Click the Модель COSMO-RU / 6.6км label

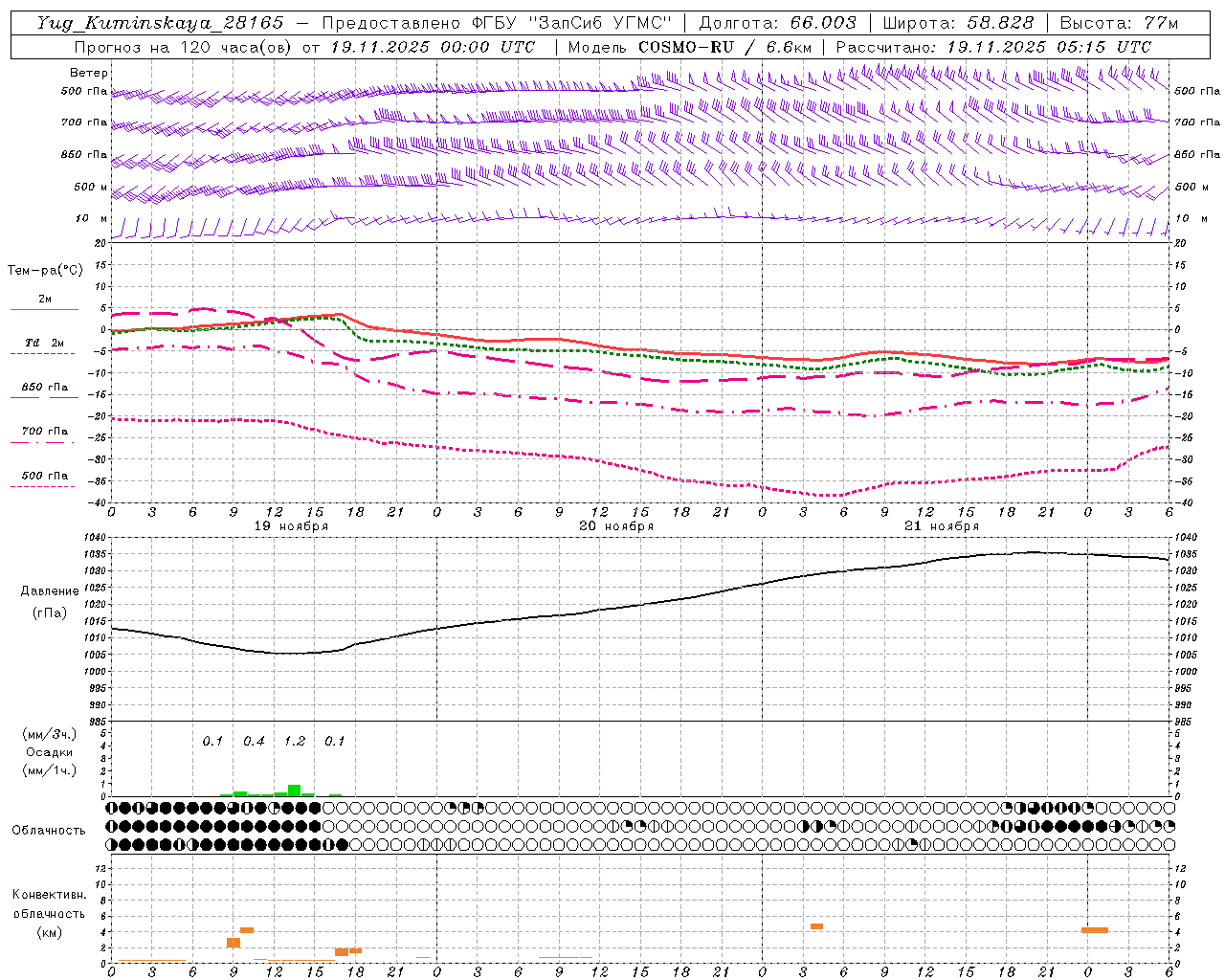pos(690,47)
